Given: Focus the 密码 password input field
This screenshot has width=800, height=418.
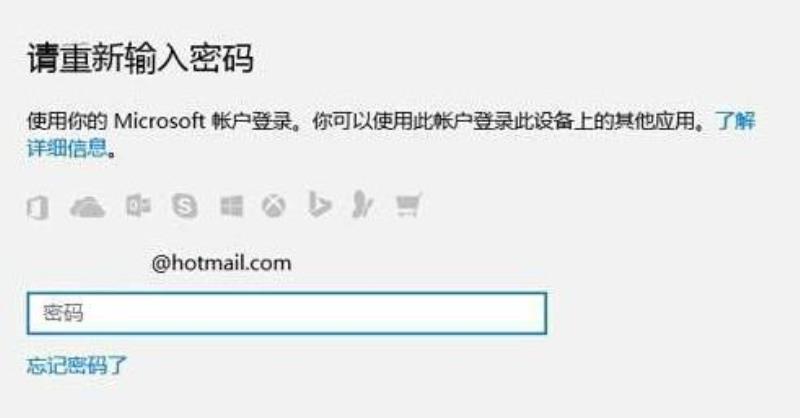Looking at the screenshot, I should [287, 313].
